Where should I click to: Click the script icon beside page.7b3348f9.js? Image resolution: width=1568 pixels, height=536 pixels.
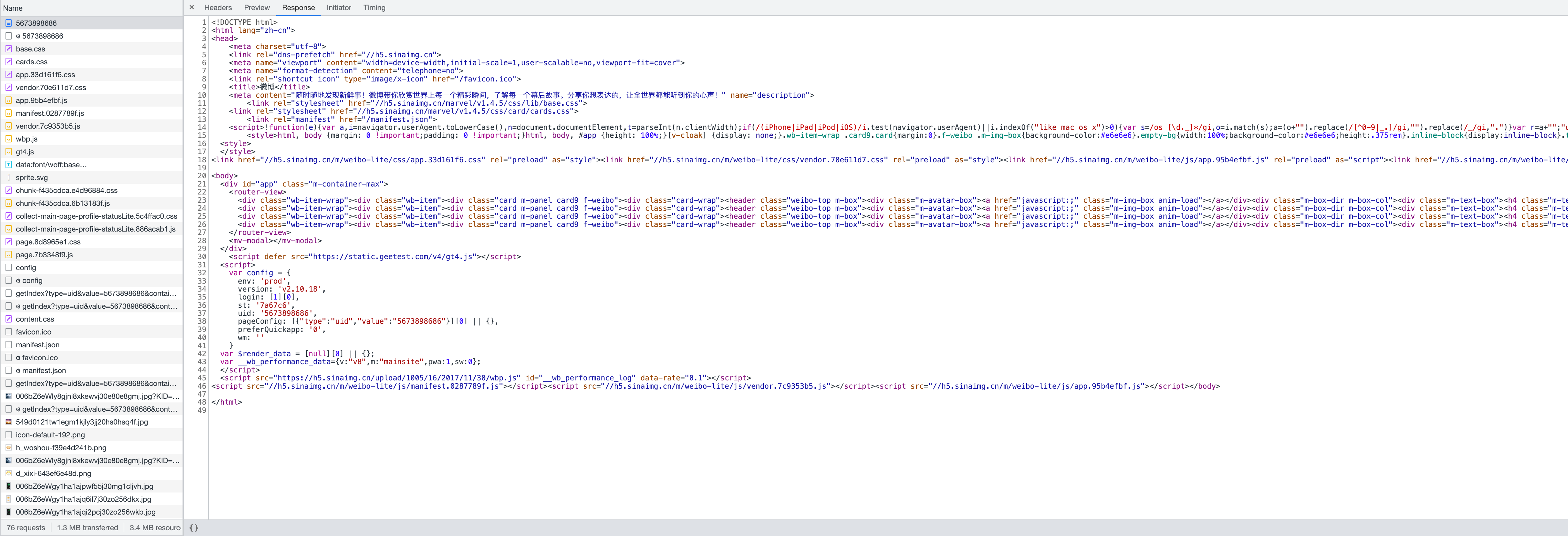(x=9, y=255)
